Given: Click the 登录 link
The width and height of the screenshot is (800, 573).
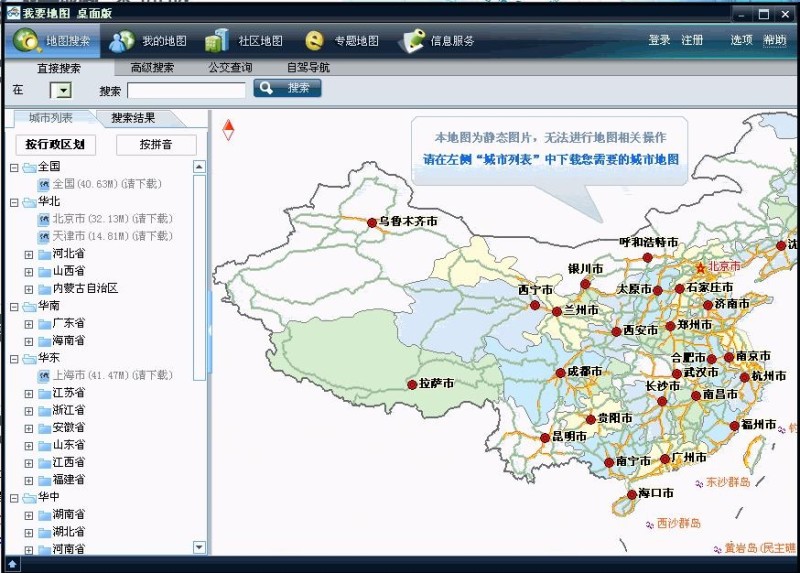Looking at the screenshot, I should coord(659,40).
